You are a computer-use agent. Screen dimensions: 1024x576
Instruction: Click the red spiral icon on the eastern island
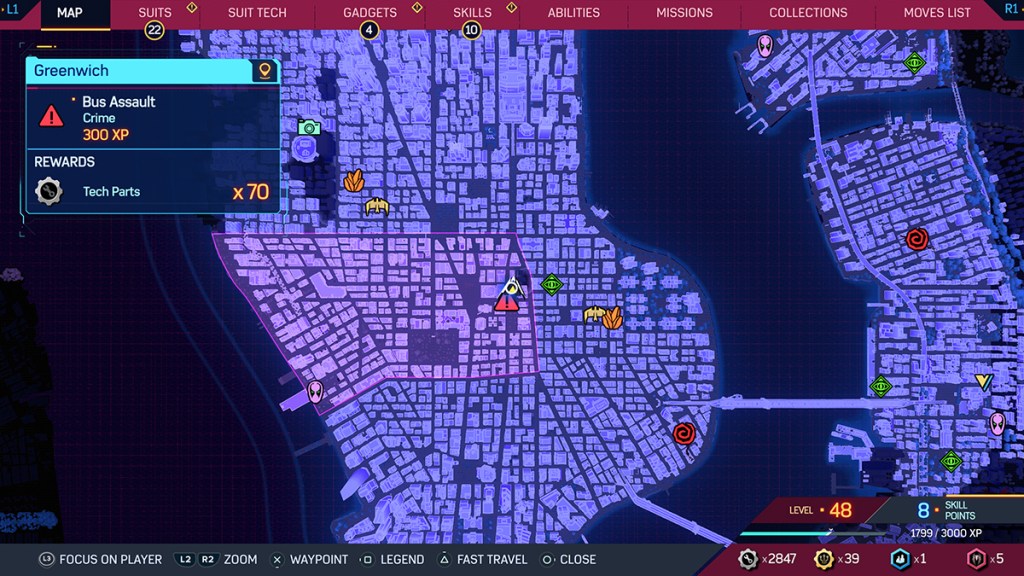tap(917, 239)
